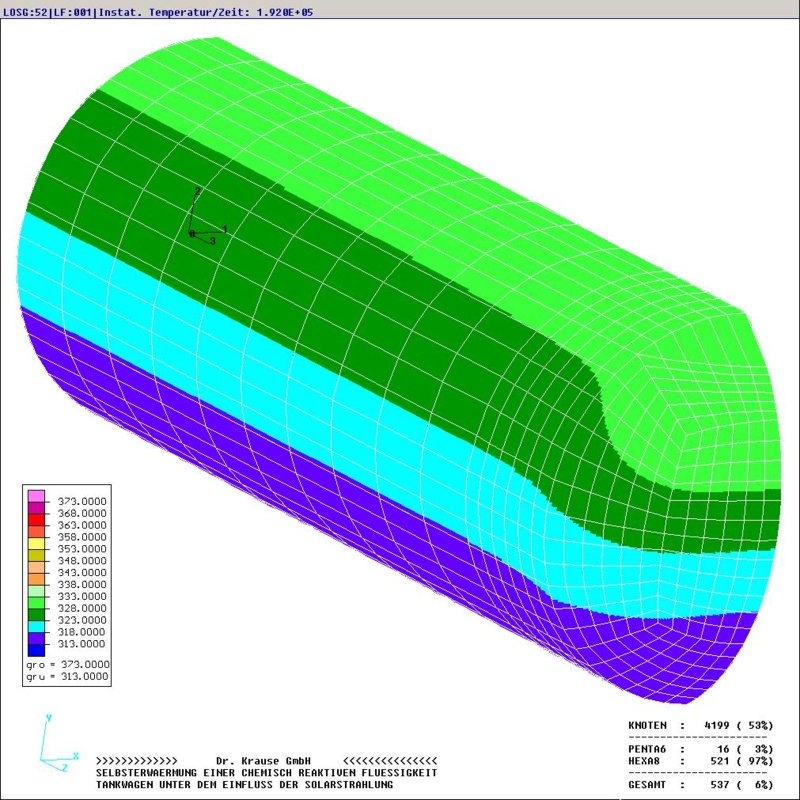Click axis label 2 of local coordinate system
The image size is (800, 800).
(x=198, y=191)
